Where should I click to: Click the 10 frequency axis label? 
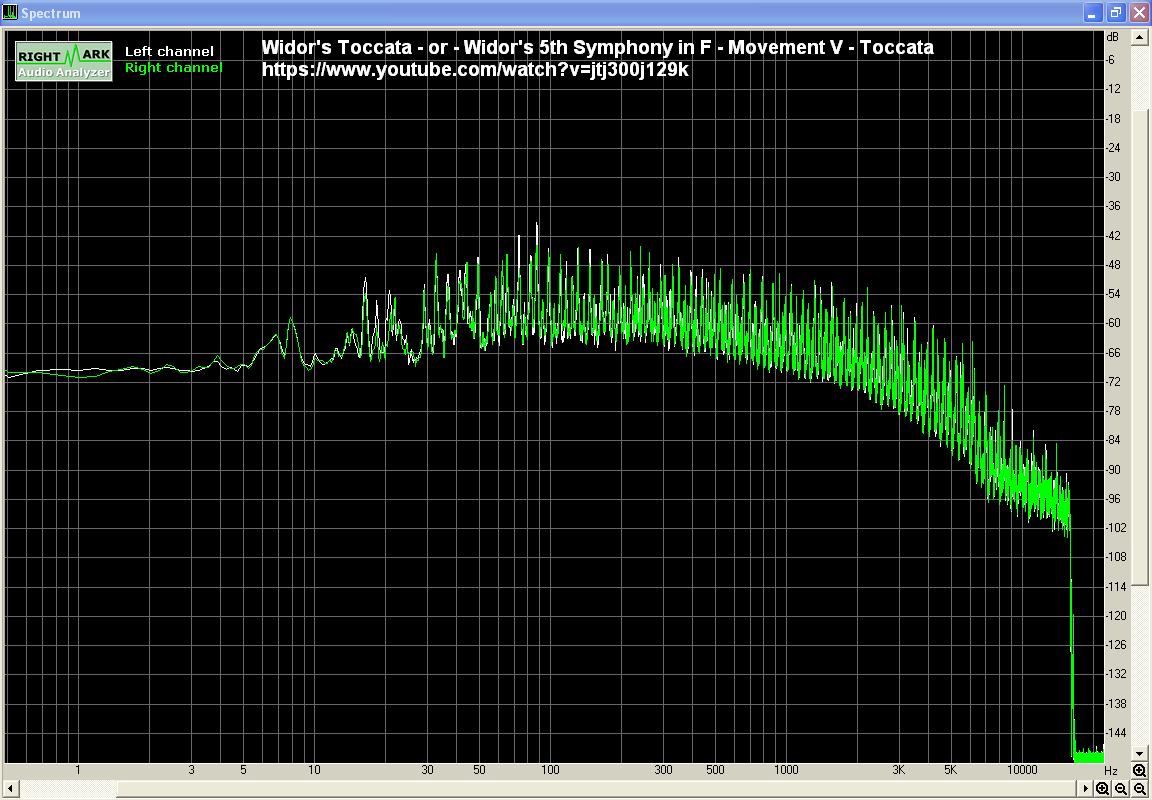[x=314, y=770]
